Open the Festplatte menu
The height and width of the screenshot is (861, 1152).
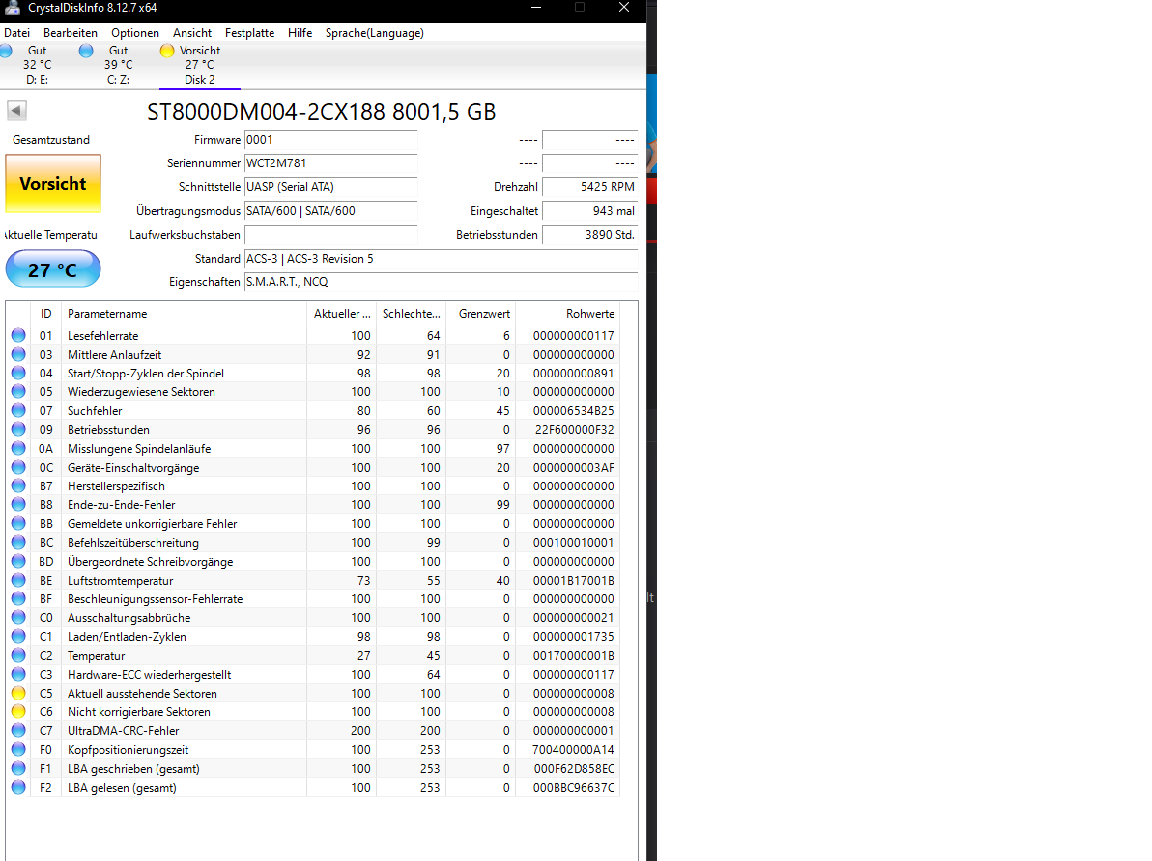point(250,33)
